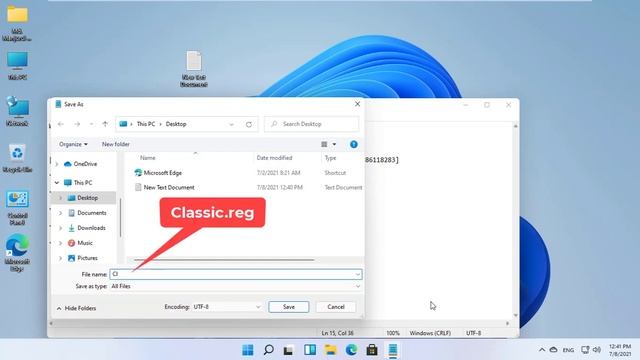Viewport: 640px width, 360px height.
Task: Click the blue Help icon
Action: (x=353, y=144)
